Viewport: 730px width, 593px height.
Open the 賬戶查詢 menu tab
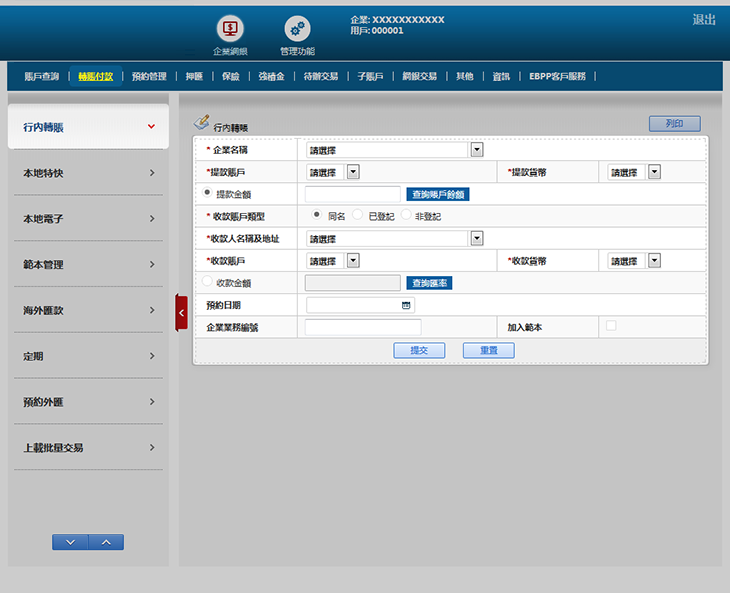41,76
